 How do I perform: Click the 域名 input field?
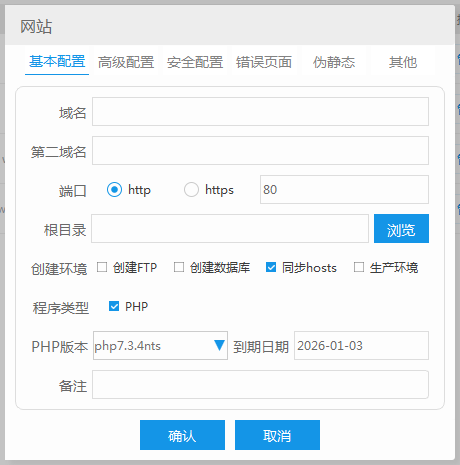tap(260, 112)
